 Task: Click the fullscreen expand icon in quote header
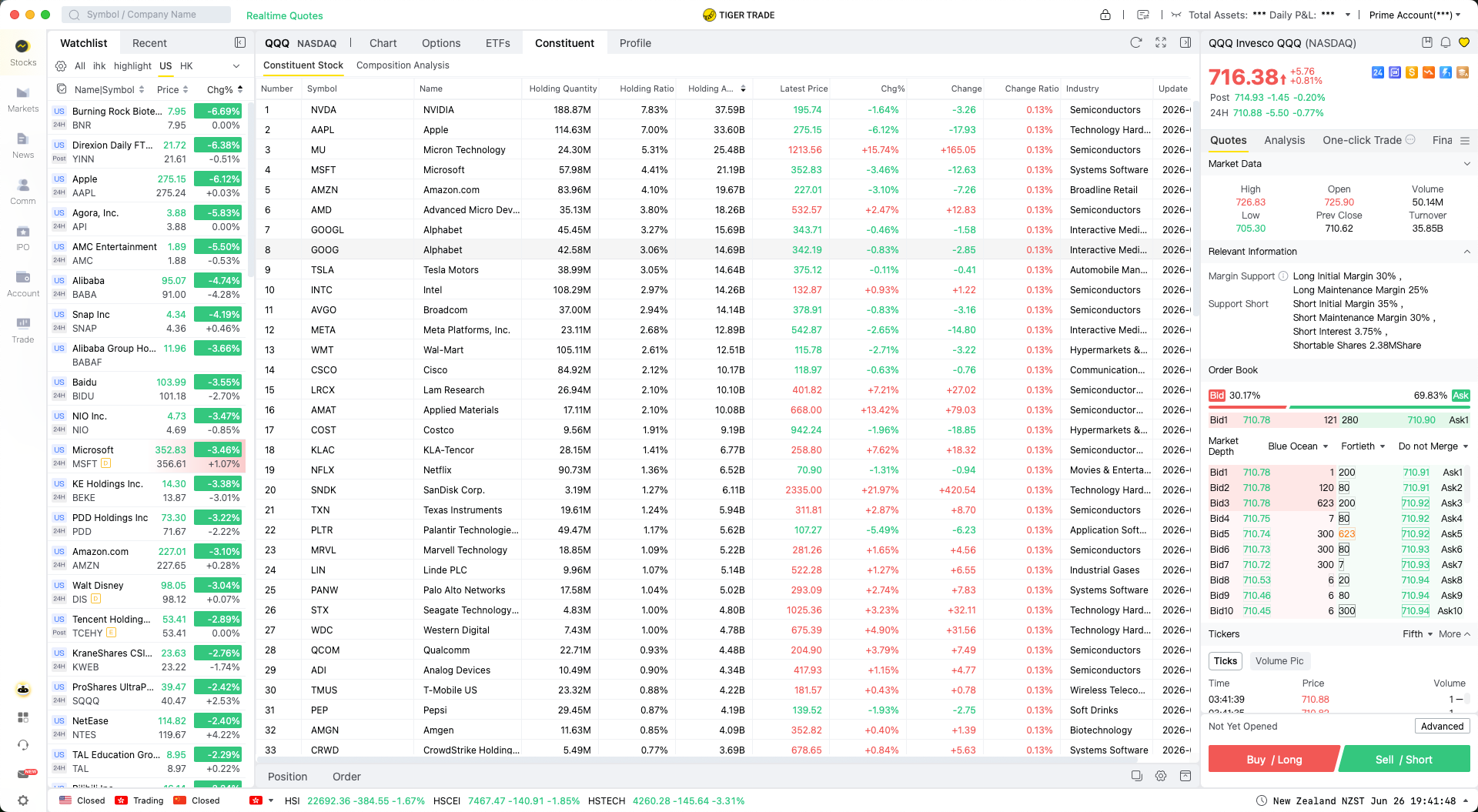pos(1161,43)
